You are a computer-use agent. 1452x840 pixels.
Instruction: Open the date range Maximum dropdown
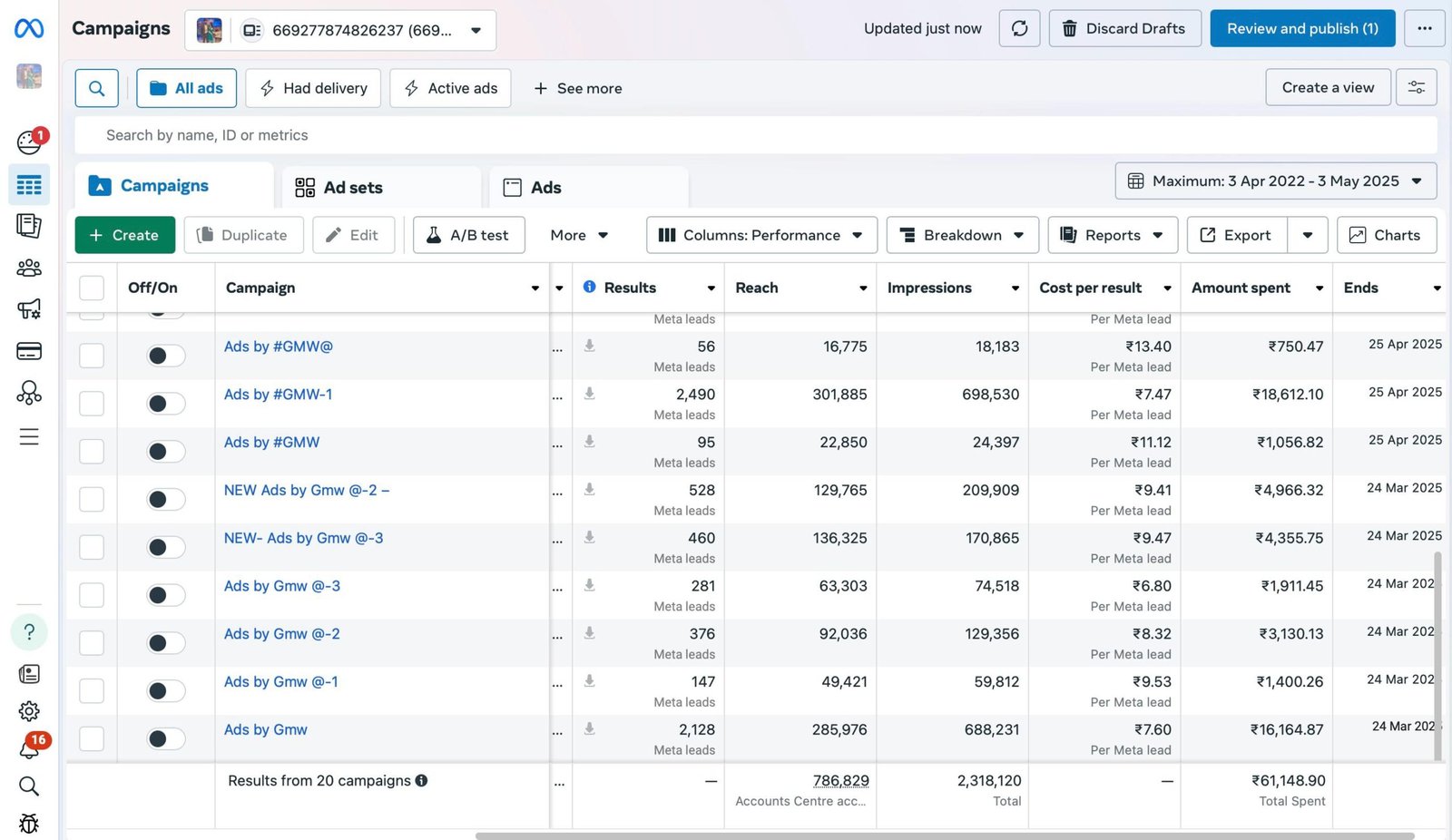point(1275,181)
